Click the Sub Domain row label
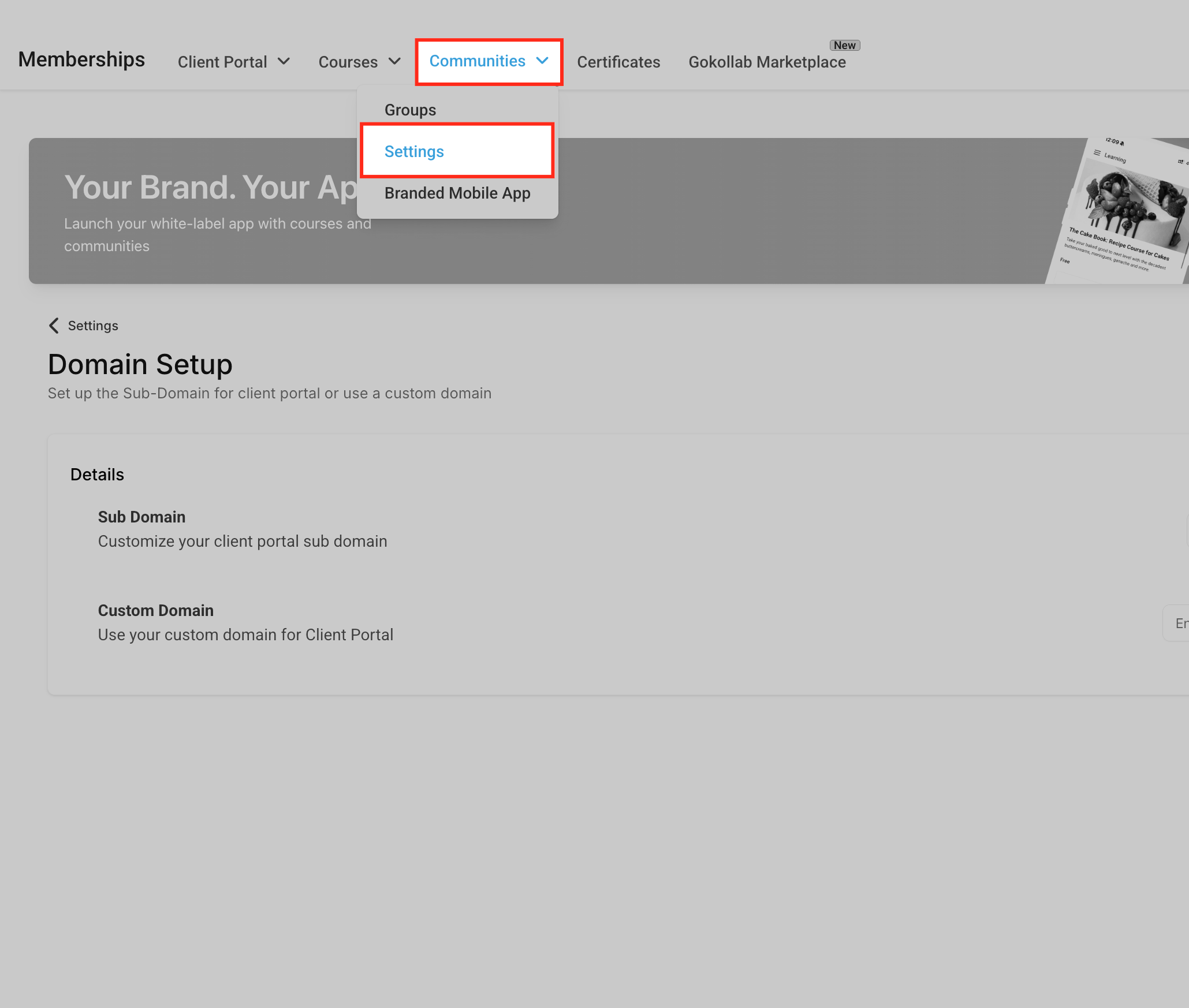The height and width of the screenshot is (1008, 1189). [141, 517]
